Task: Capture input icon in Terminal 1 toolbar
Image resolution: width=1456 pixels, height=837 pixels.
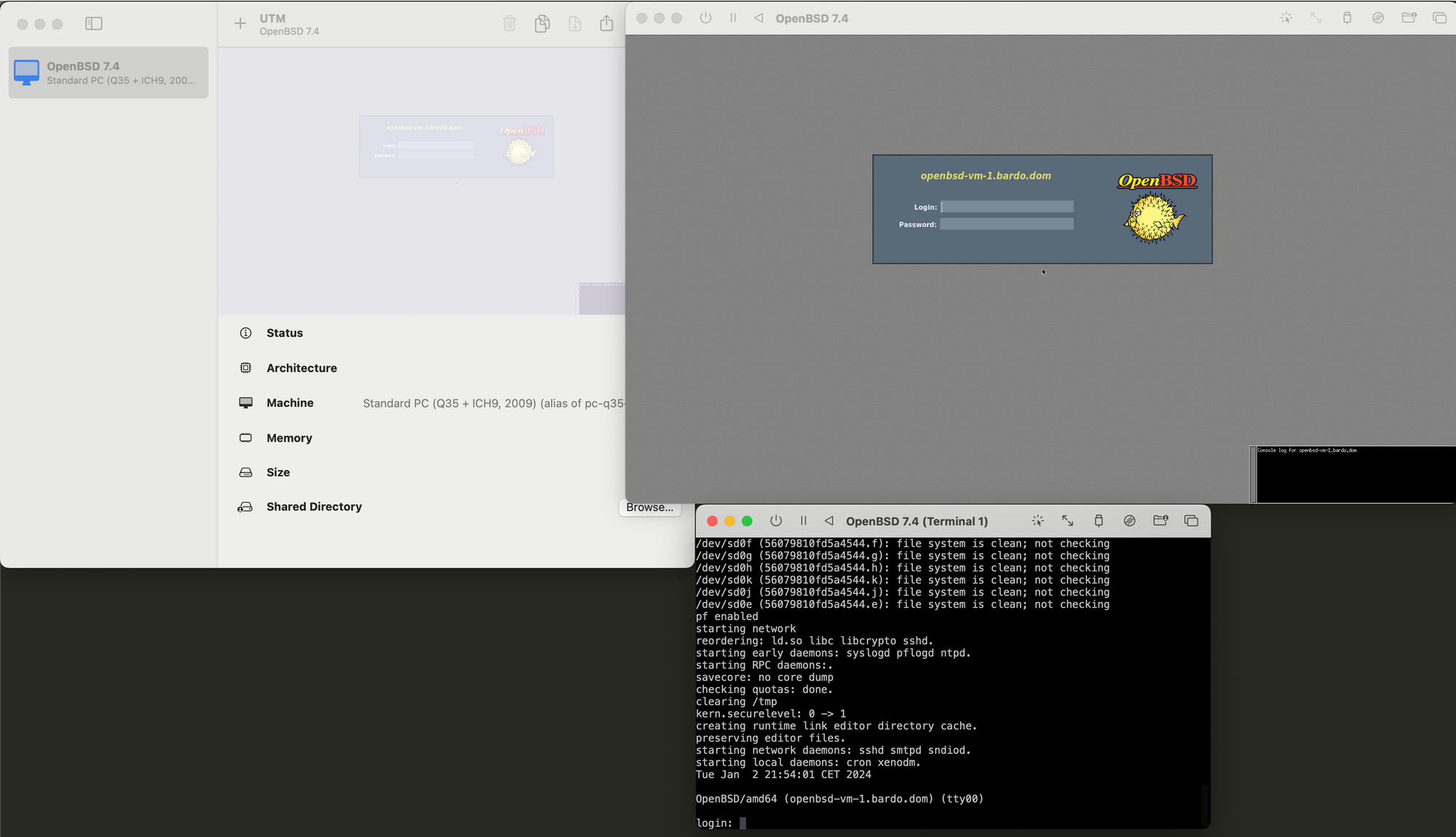Action: (1038, 521)
